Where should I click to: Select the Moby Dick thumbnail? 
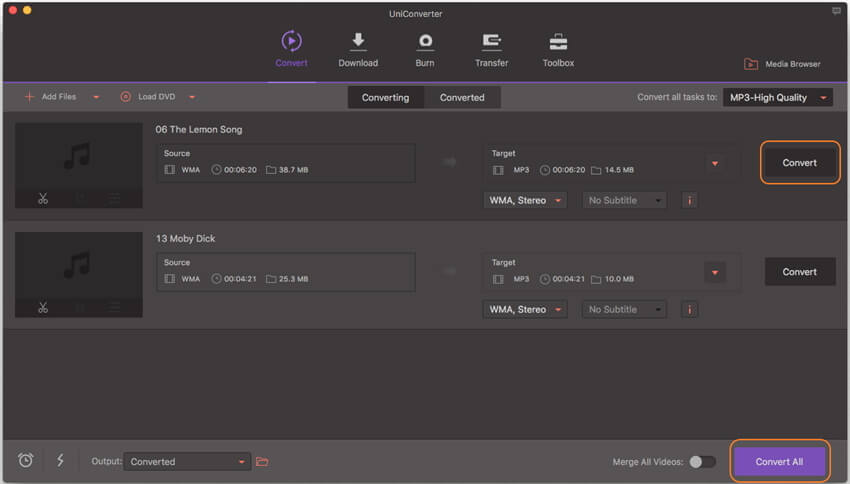coord(79,274)
